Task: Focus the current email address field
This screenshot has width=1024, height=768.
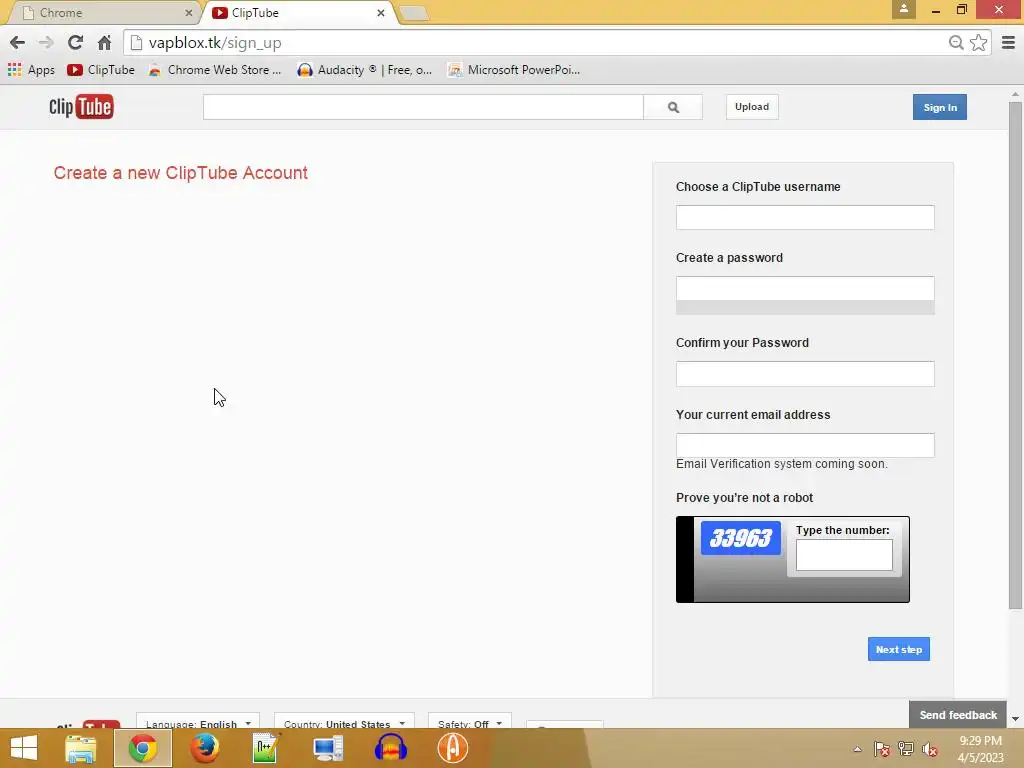Action: 805,445
